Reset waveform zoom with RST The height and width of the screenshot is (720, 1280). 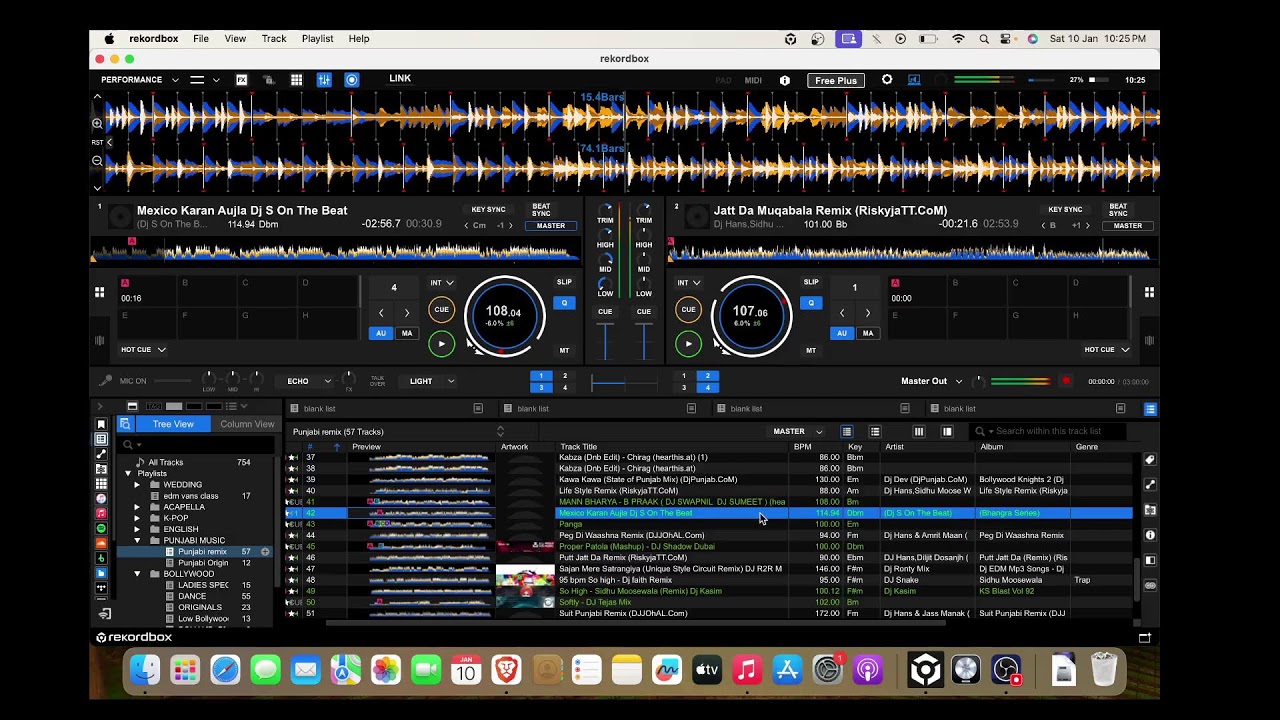pyautogui.click(x=97, y=142)
